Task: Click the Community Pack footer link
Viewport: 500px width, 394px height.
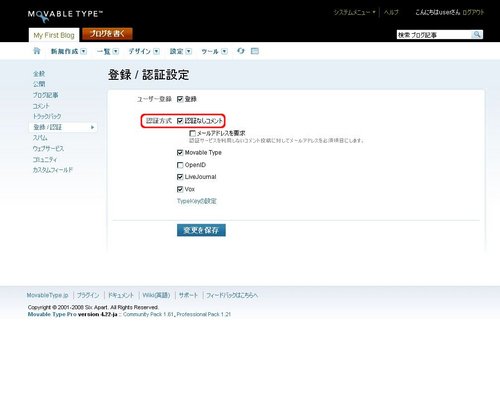Action: click(x=148, y=314)
